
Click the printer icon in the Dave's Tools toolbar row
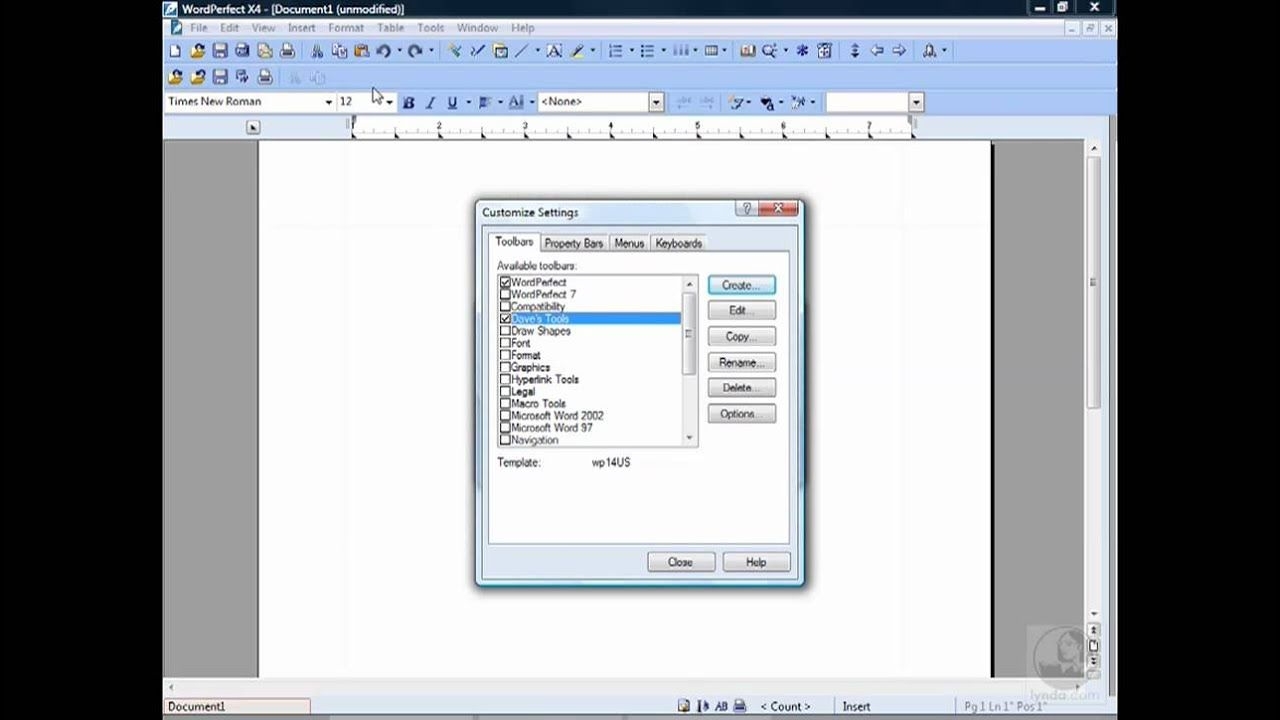[265, 77]
